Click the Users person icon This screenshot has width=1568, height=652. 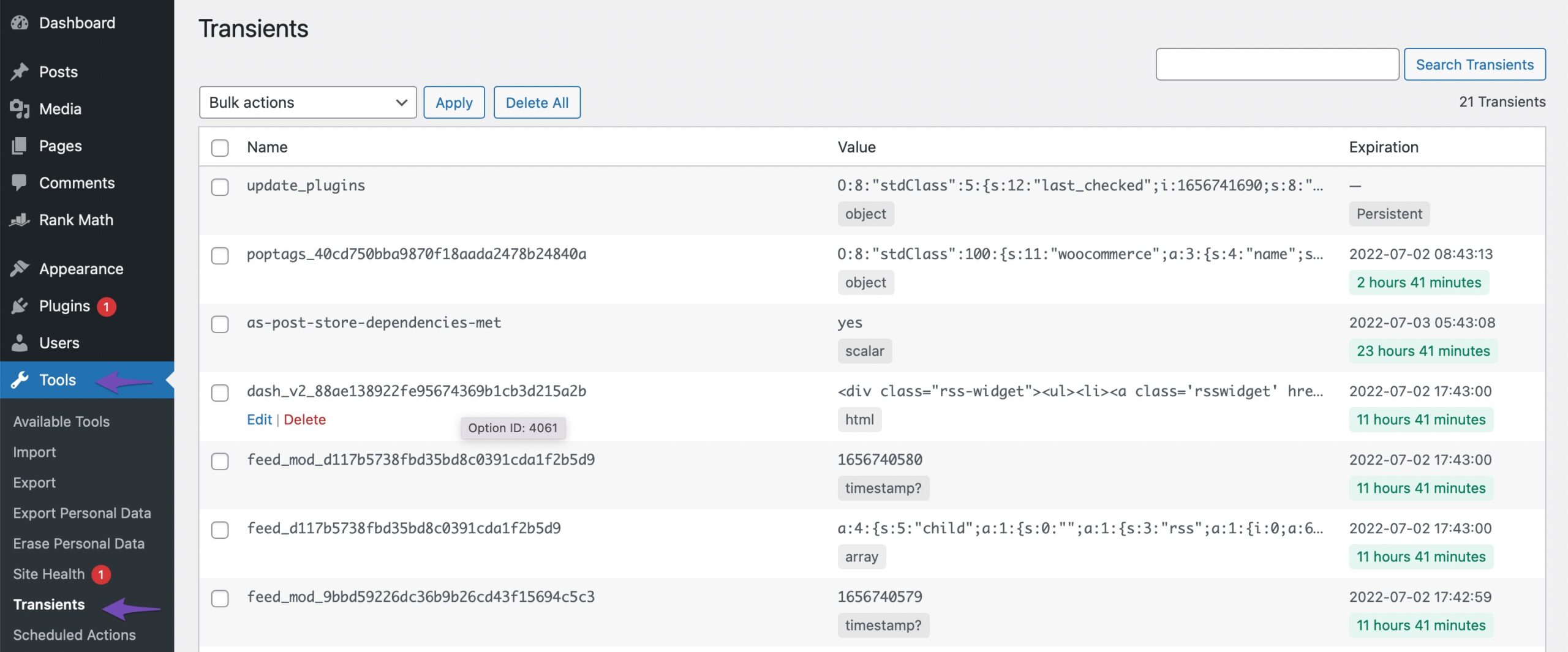pos(20,343)
